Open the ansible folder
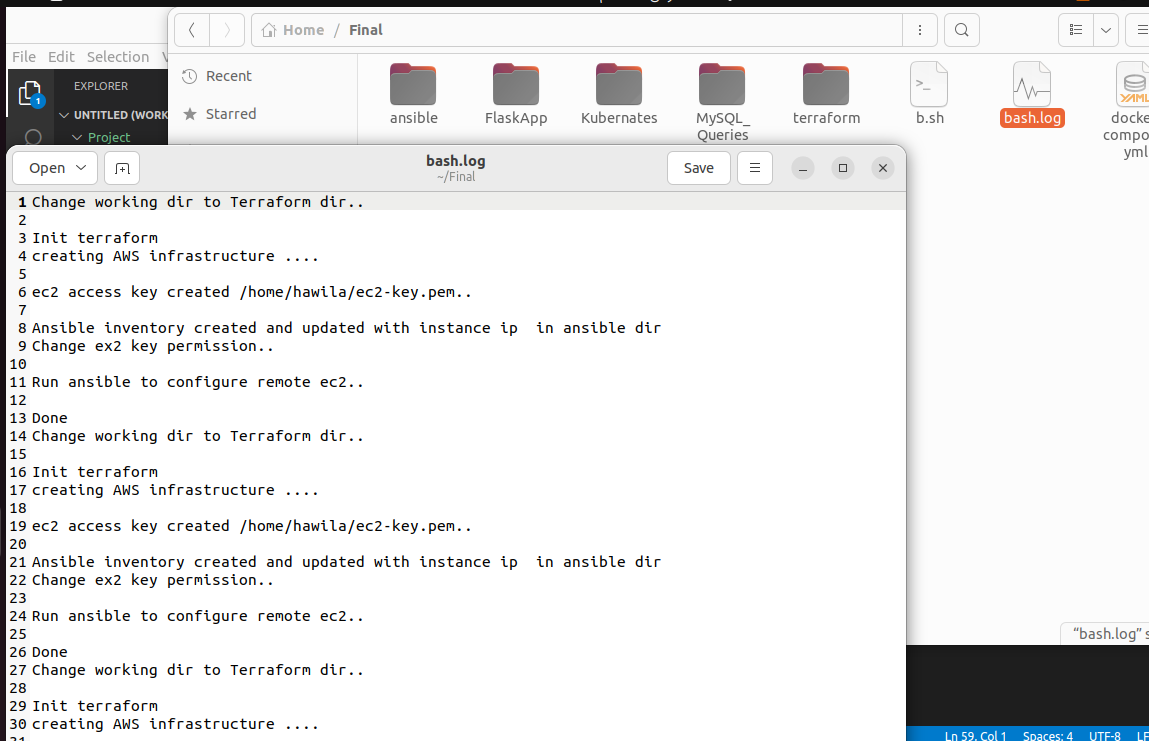1149x741 pixels. click(413, 94)
